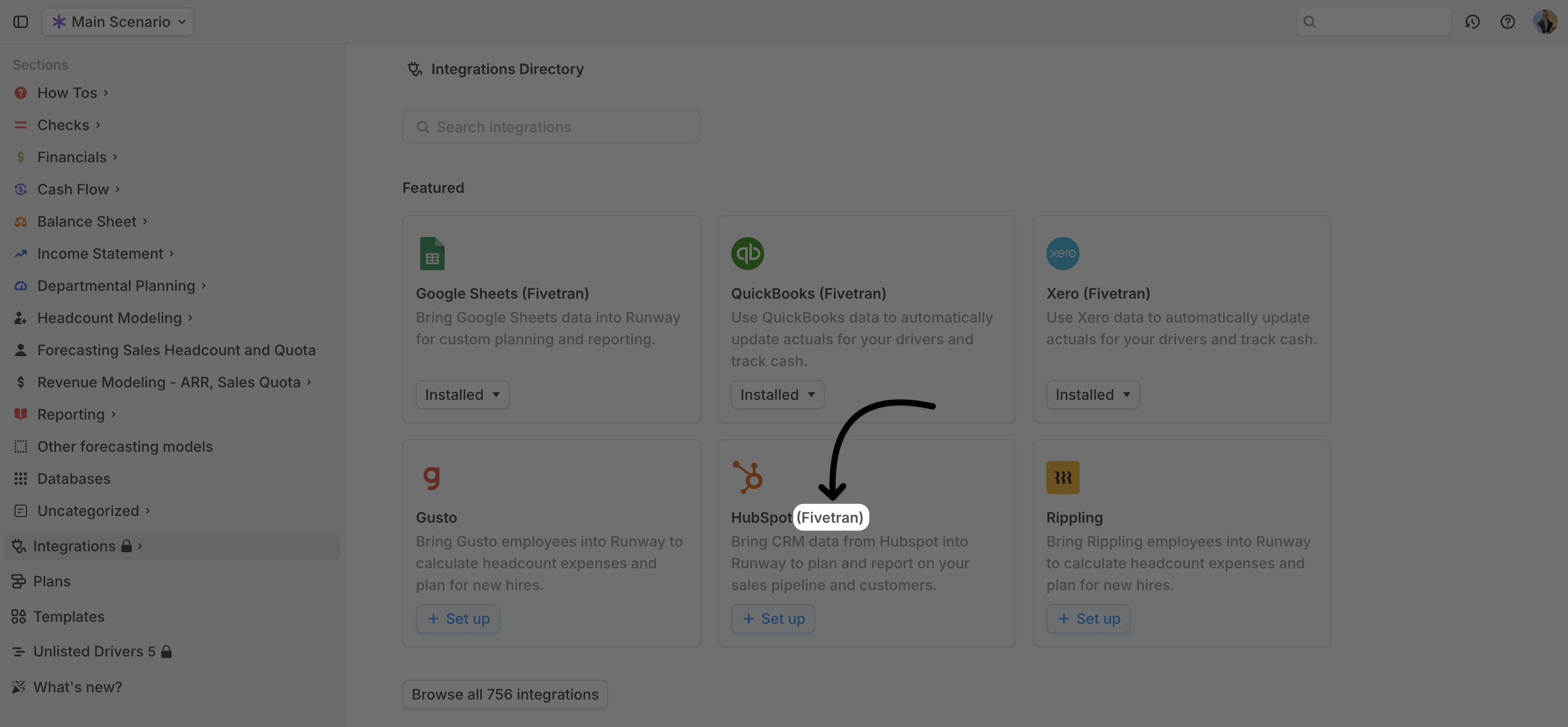Viewport: 1568px width, 727px height.
Task: Toggle the sidebar panel icon
Action: point(21,22)
